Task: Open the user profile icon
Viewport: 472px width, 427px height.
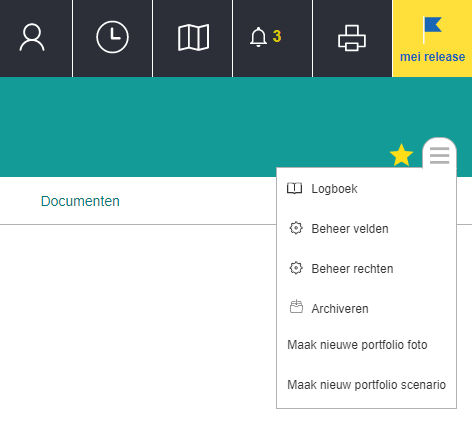Action: point(32,37)
